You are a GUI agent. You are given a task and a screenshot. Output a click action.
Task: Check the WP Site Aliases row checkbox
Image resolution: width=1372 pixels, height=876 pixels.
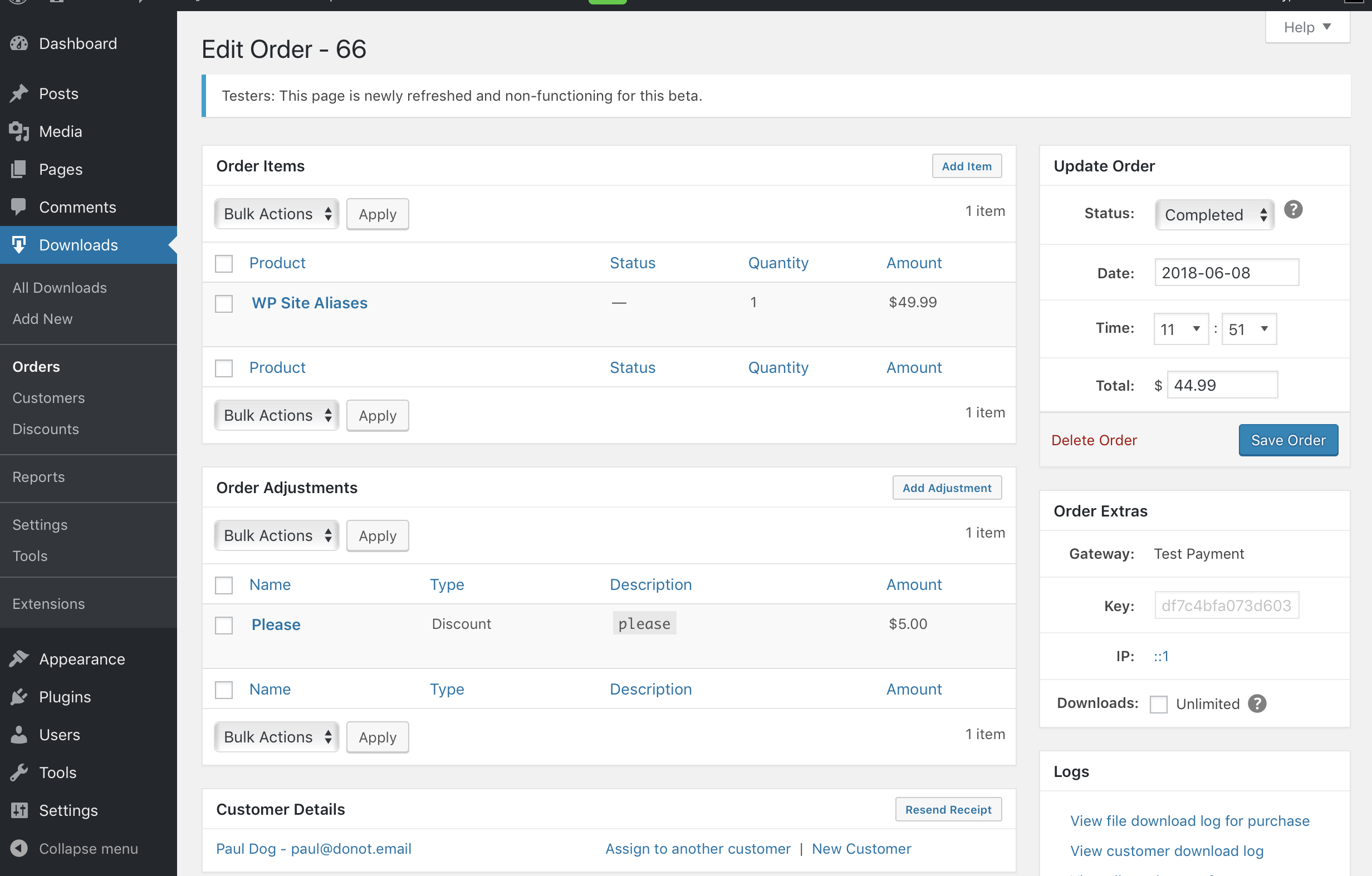224,303
